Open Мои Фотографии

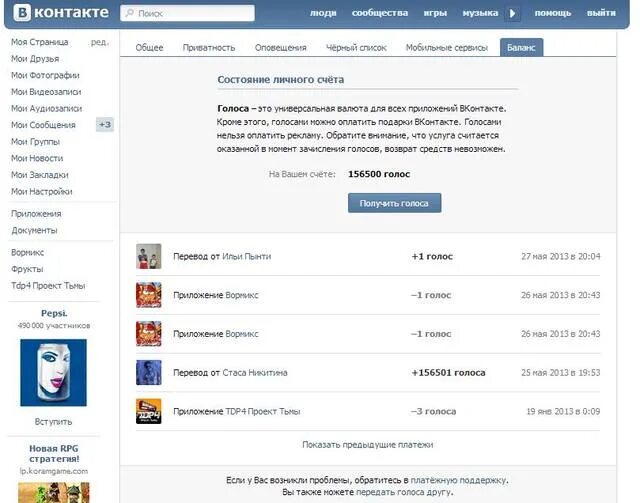pos(45,75)
